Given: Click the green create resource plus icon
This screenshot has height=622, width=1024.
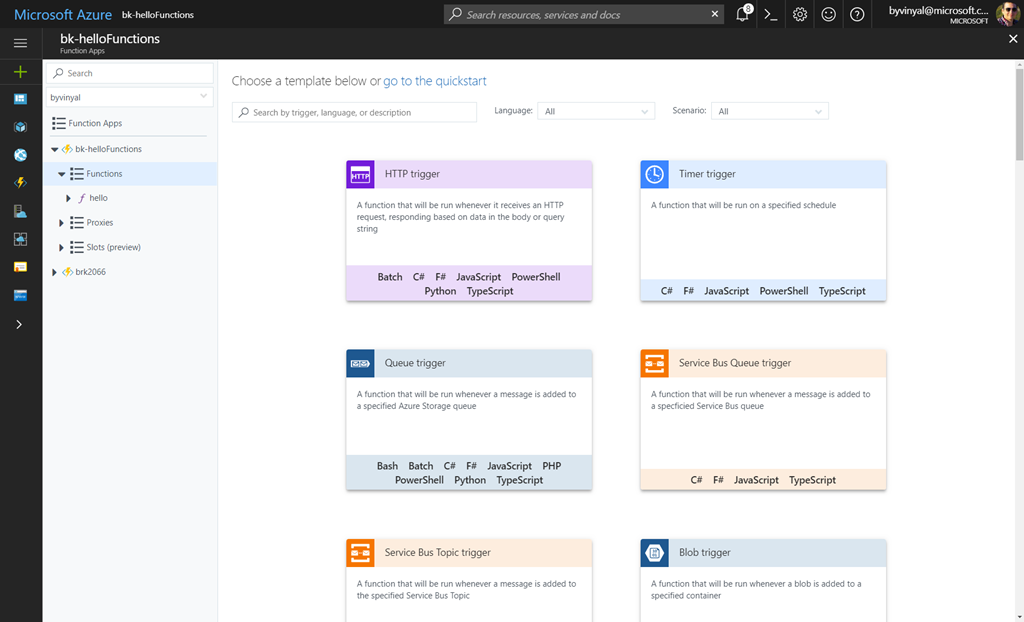Looking at the screenshot, I should point(20,72).
